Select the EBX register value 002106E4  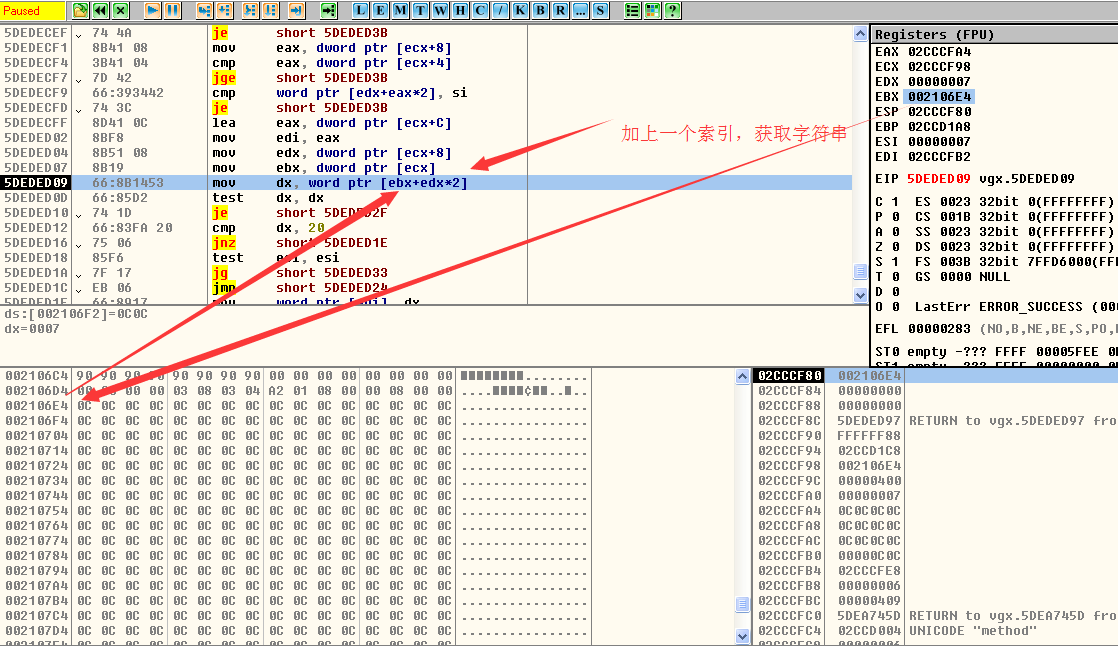point(939,97)
